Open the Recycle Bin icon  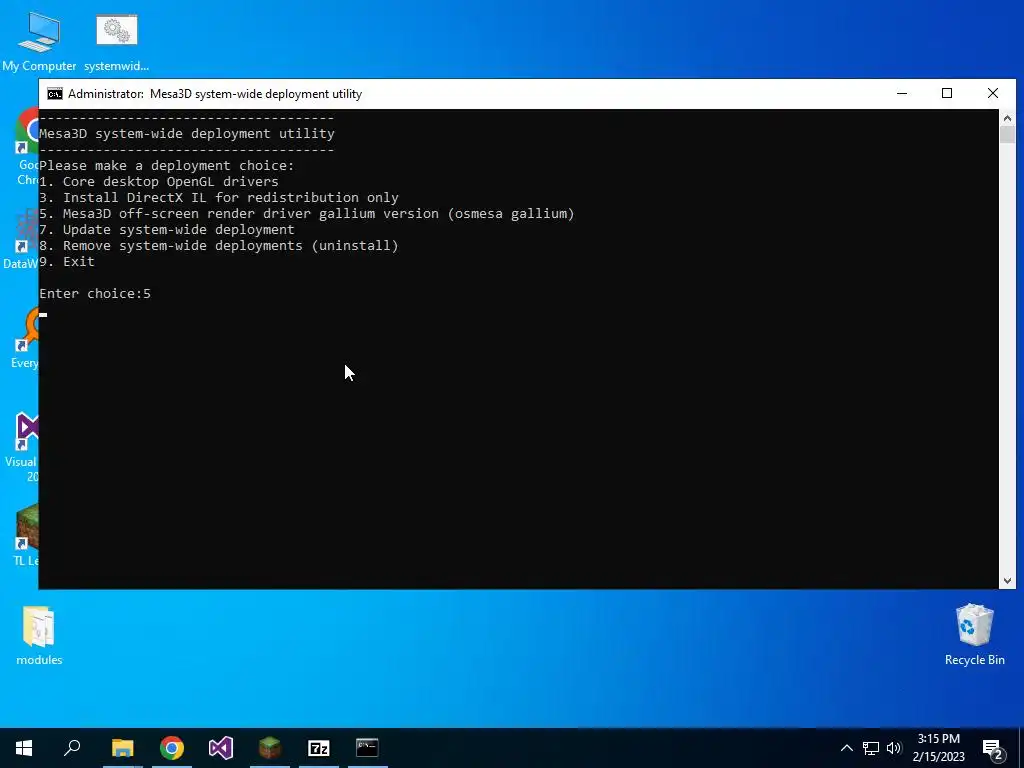point(974,635)
